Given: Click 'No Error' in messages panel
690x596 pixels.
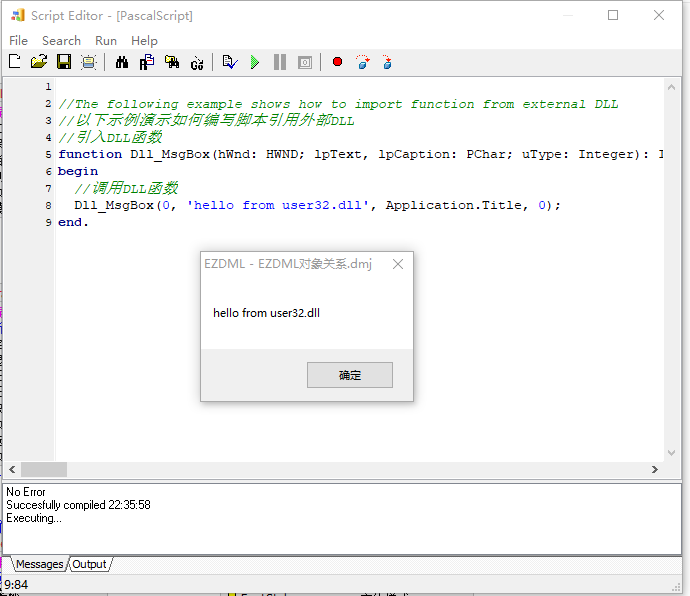Looking at the screenshot, I should pyautogui.click(x=26, y=492).
